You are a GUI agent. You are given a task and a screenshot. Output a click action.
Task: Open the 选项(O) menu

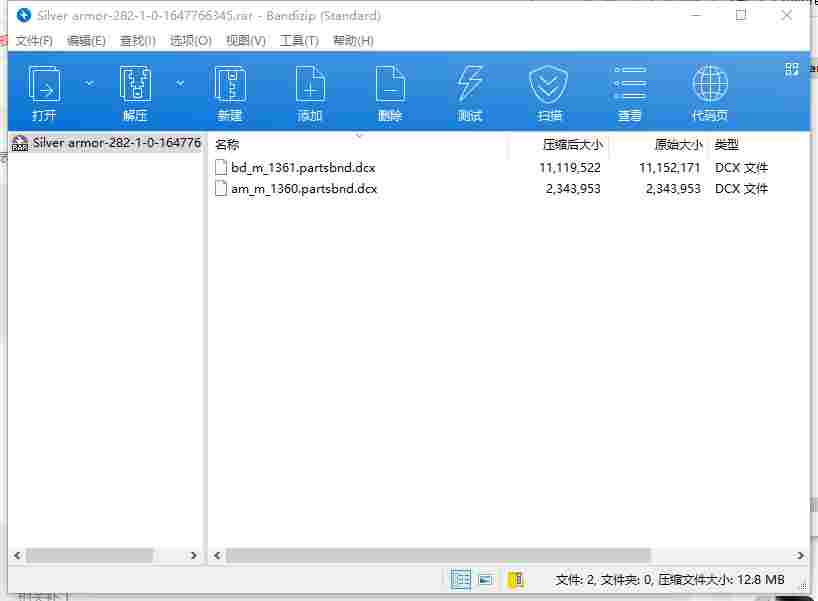click(190, 41)
